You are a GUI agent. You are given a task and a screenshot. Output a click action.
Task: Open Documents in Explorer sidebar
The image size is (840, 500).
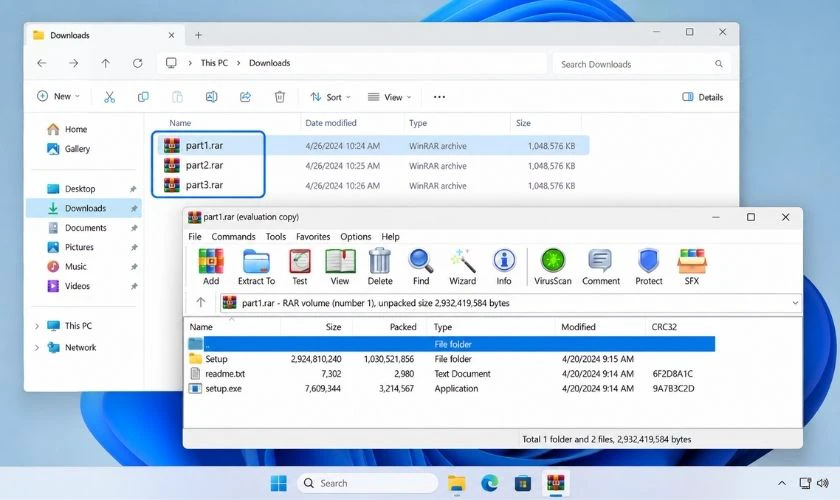coord(84,228)
